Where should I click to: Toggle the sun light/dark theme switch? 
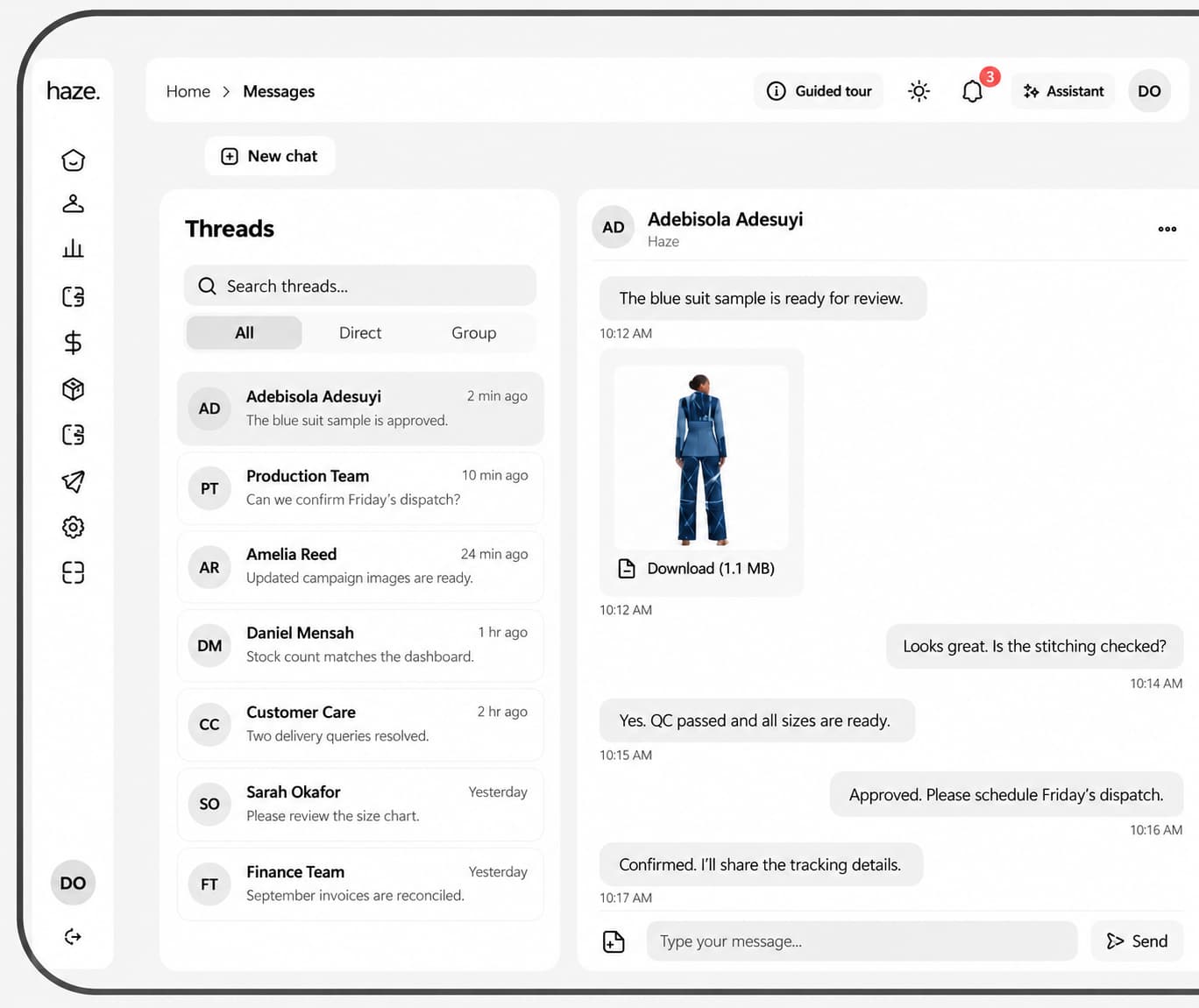tap(919, 91)
